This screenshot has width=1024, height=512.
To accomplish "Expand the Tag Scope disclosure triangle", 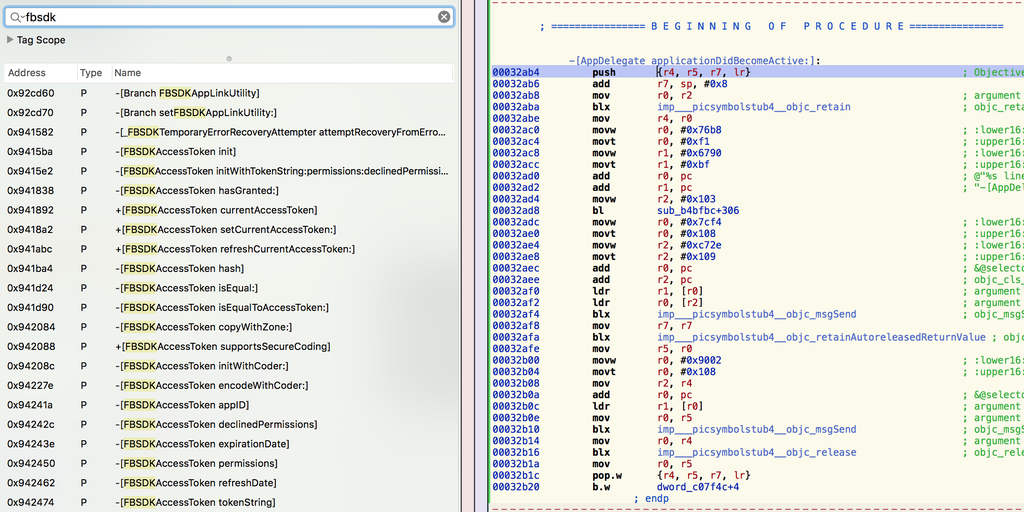I will pyautogui.click(x=10, y=40).
